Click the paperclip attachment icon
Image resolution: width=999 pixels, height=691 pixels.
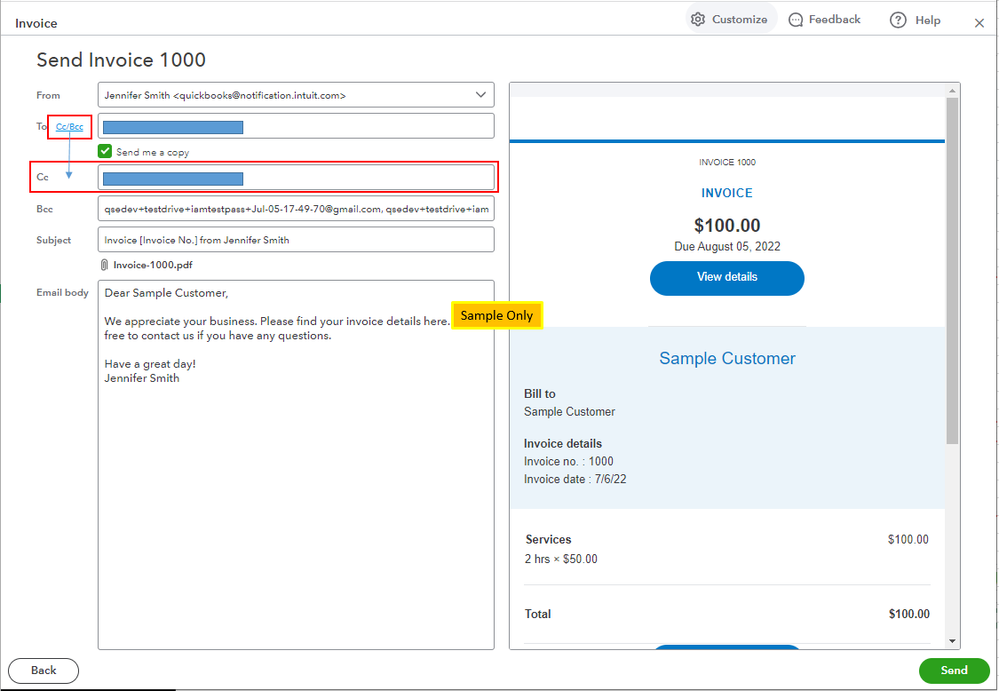[104, 265]
